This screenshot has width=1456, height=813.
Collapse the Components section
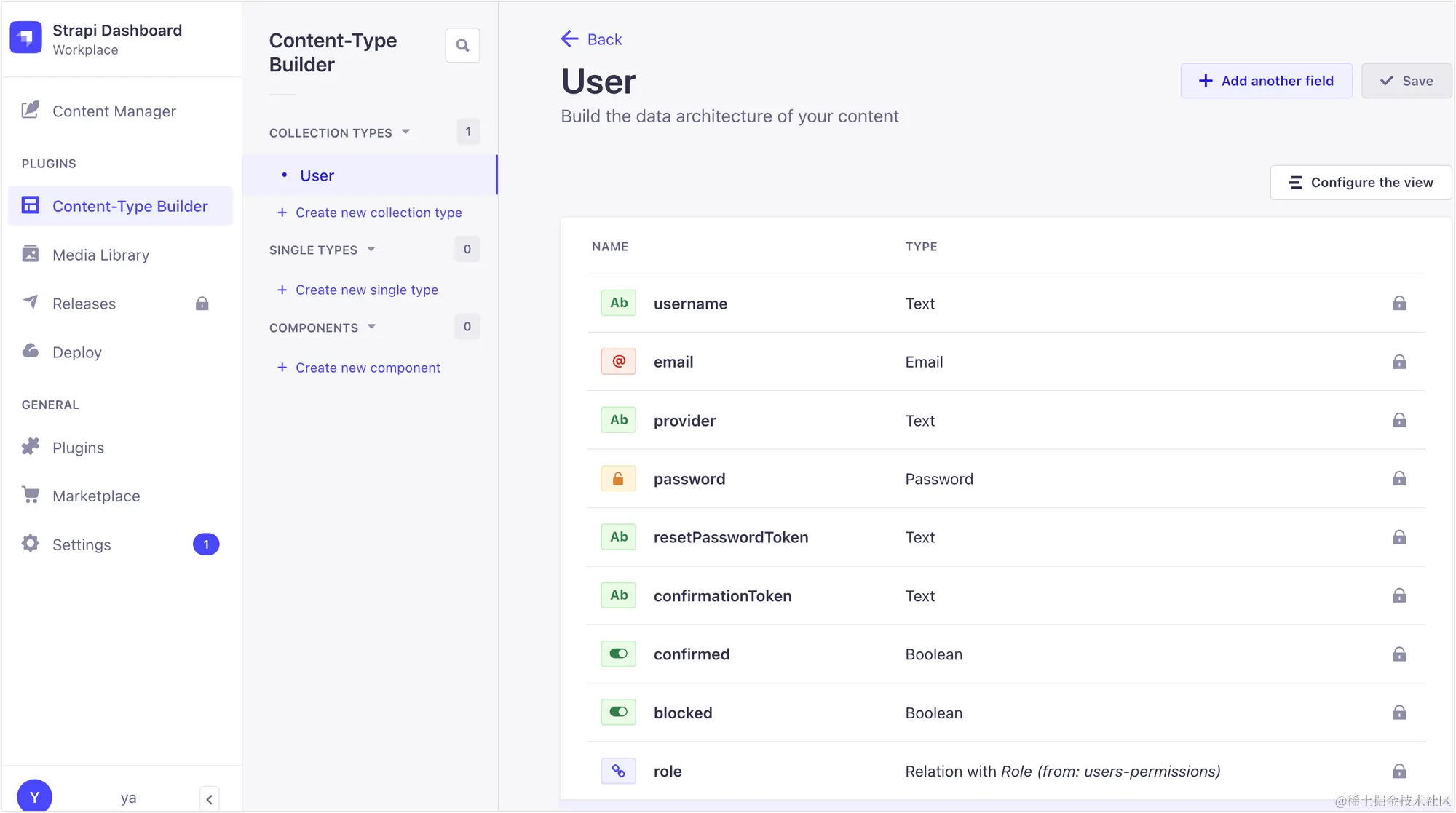[x=371, y=328]
